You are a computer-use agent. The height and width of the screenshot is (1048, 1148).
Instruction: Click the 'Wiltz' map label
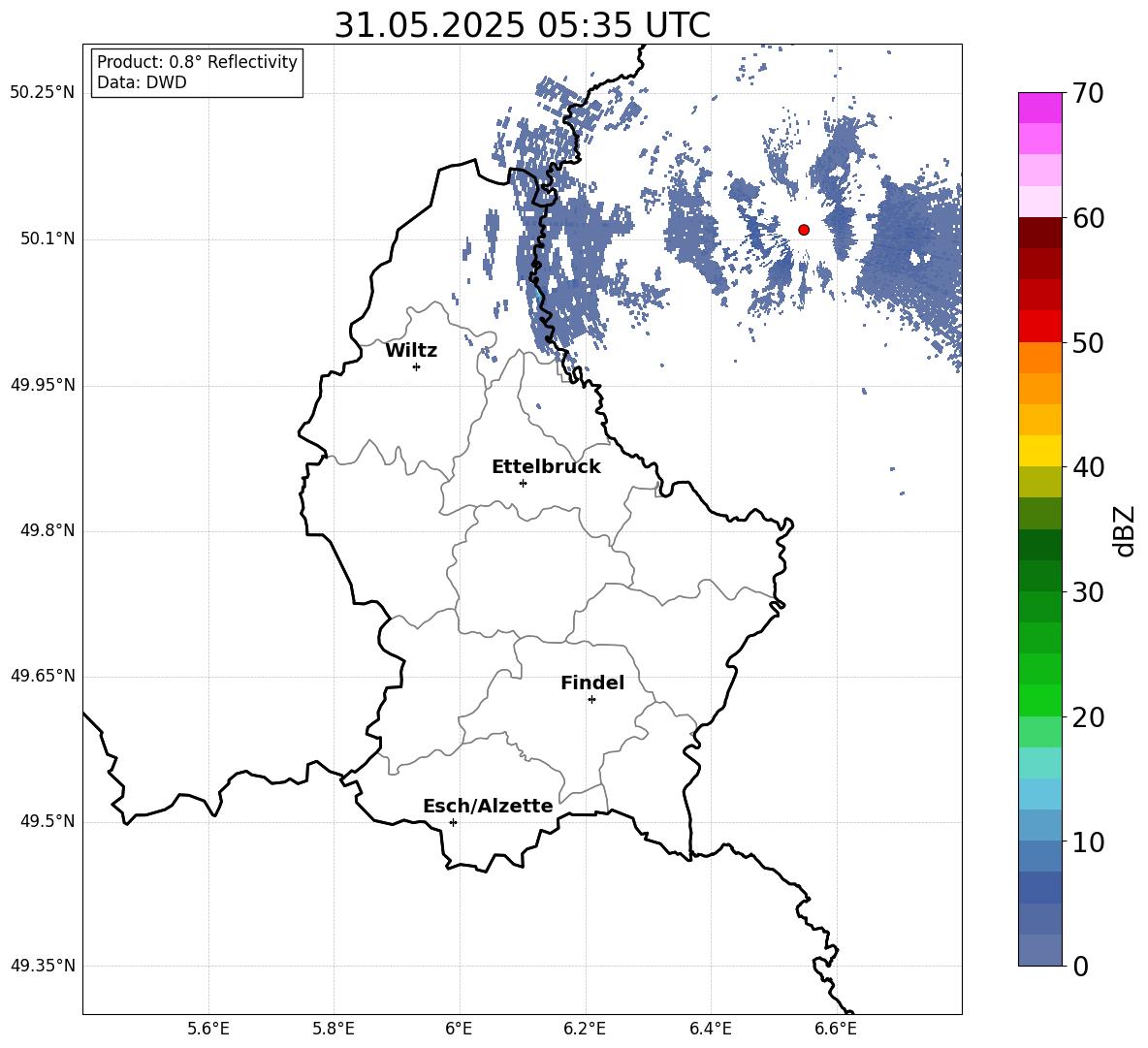(x=411, y=351)
